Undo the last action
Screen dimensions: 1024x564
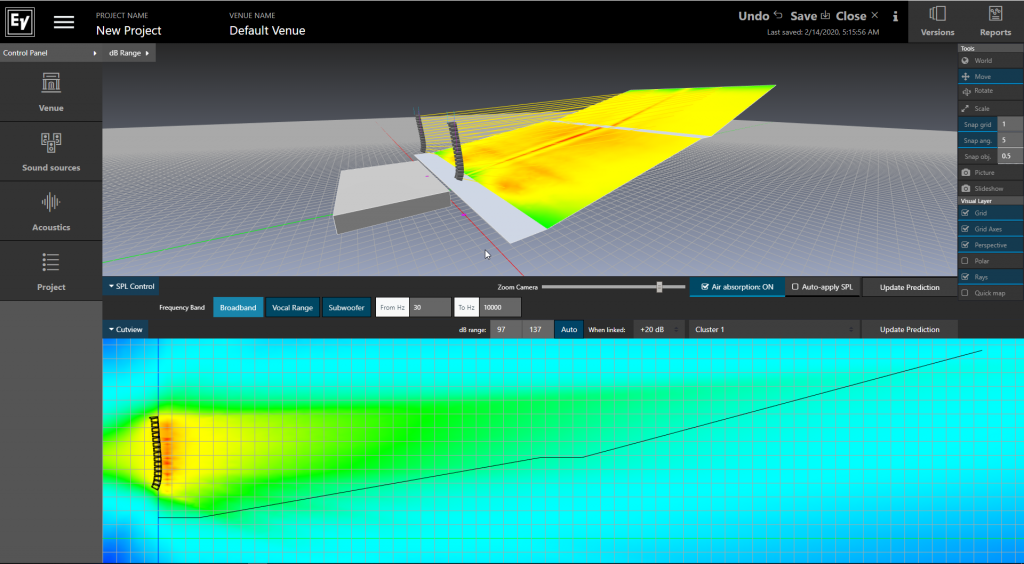(760, 16)
